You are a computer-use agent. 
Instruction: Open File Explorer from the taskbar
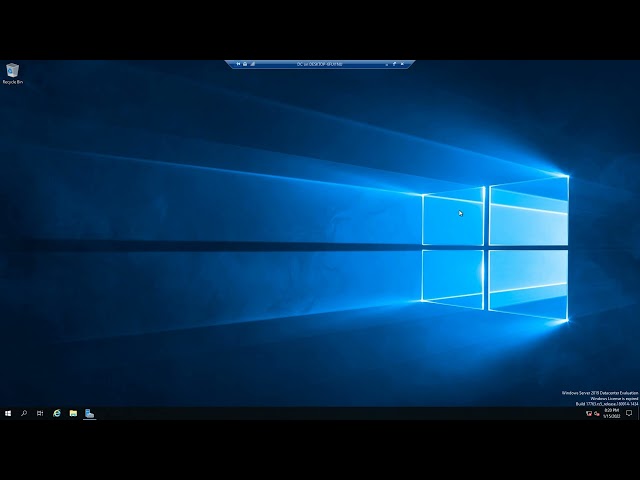tap(73, 413)
